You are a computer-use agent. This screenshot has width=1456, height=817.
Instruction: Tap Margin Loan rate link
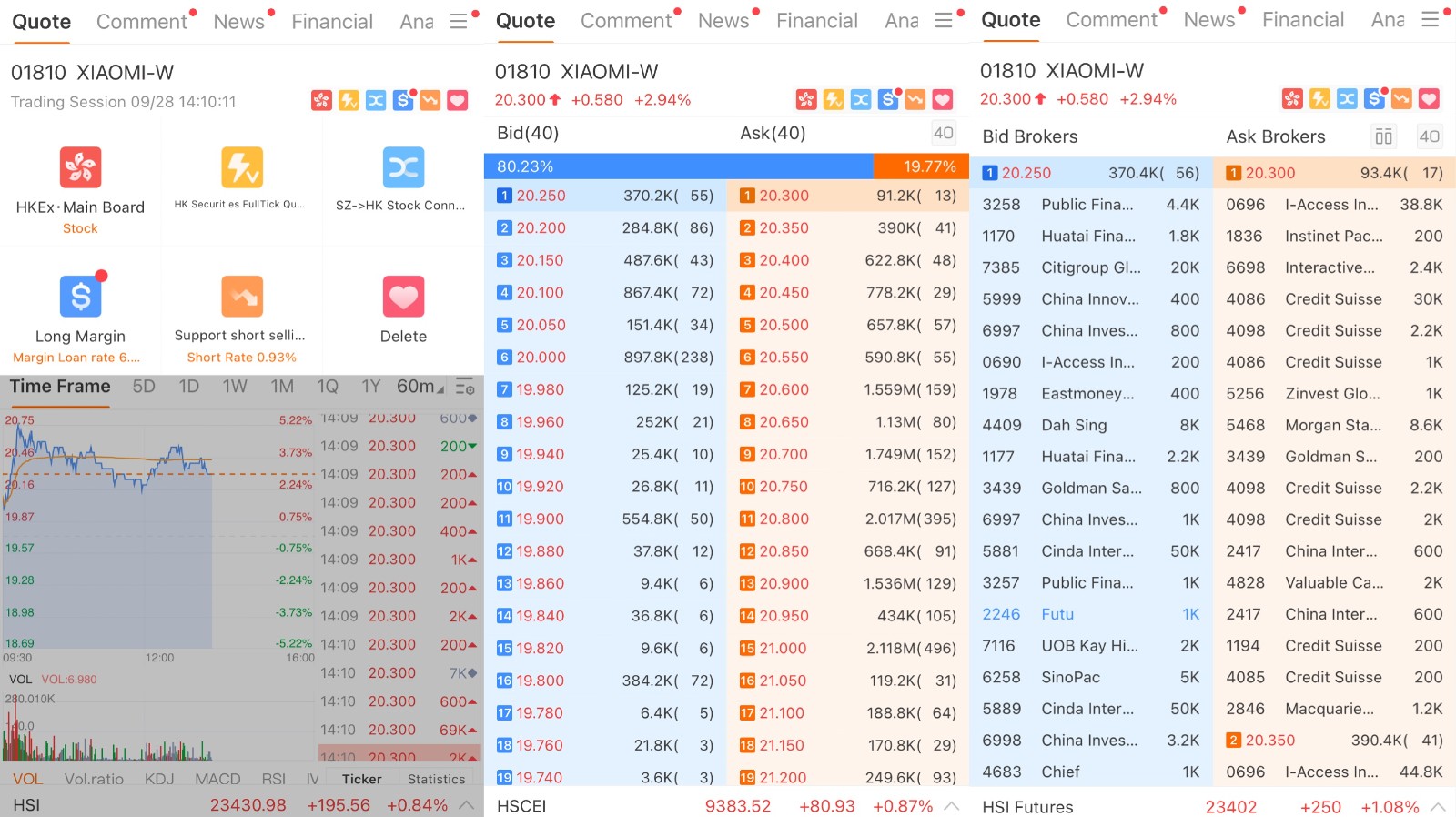point(76,358)
